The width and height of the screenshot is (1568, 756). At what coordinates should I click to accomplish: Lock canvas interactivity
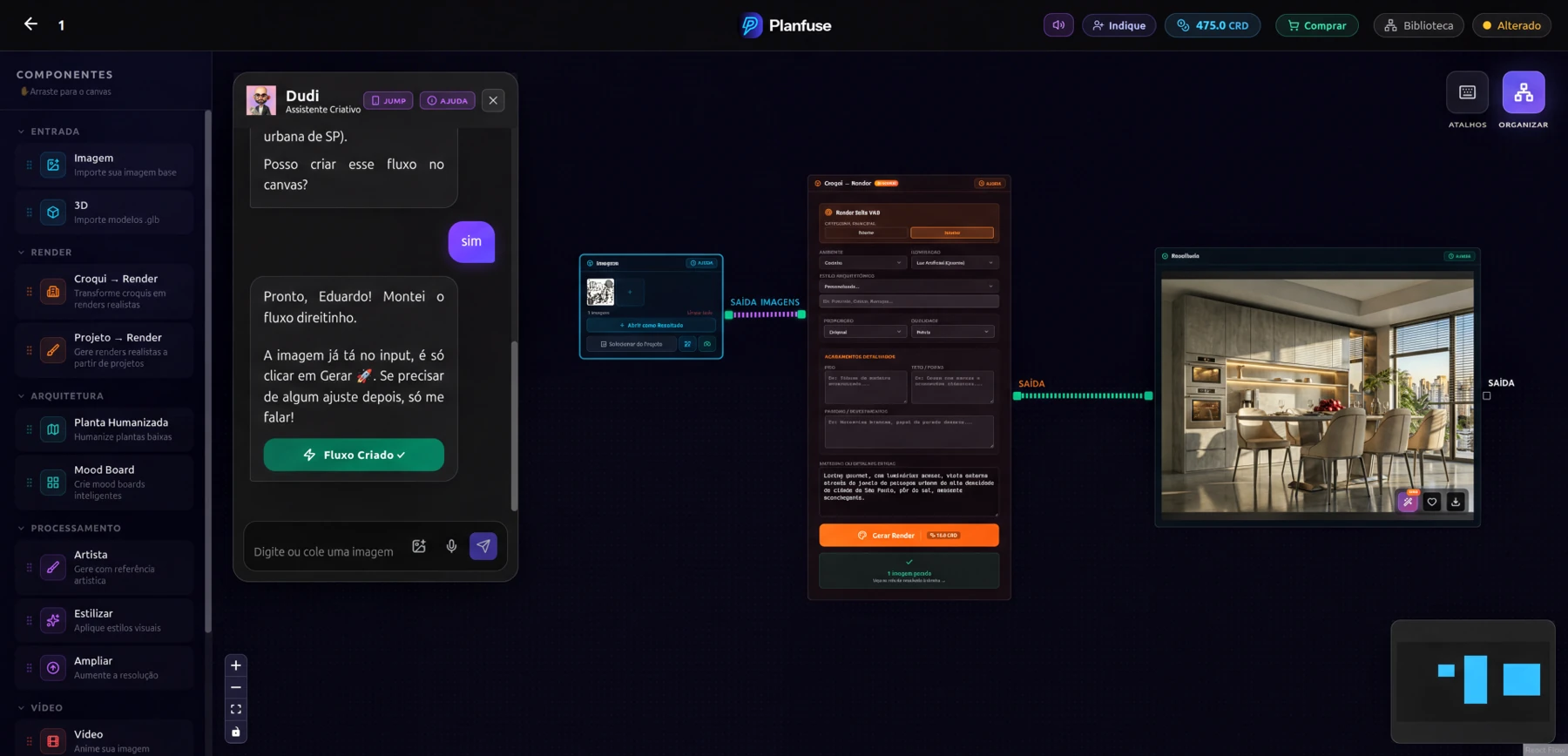click(x=236, y=732)
